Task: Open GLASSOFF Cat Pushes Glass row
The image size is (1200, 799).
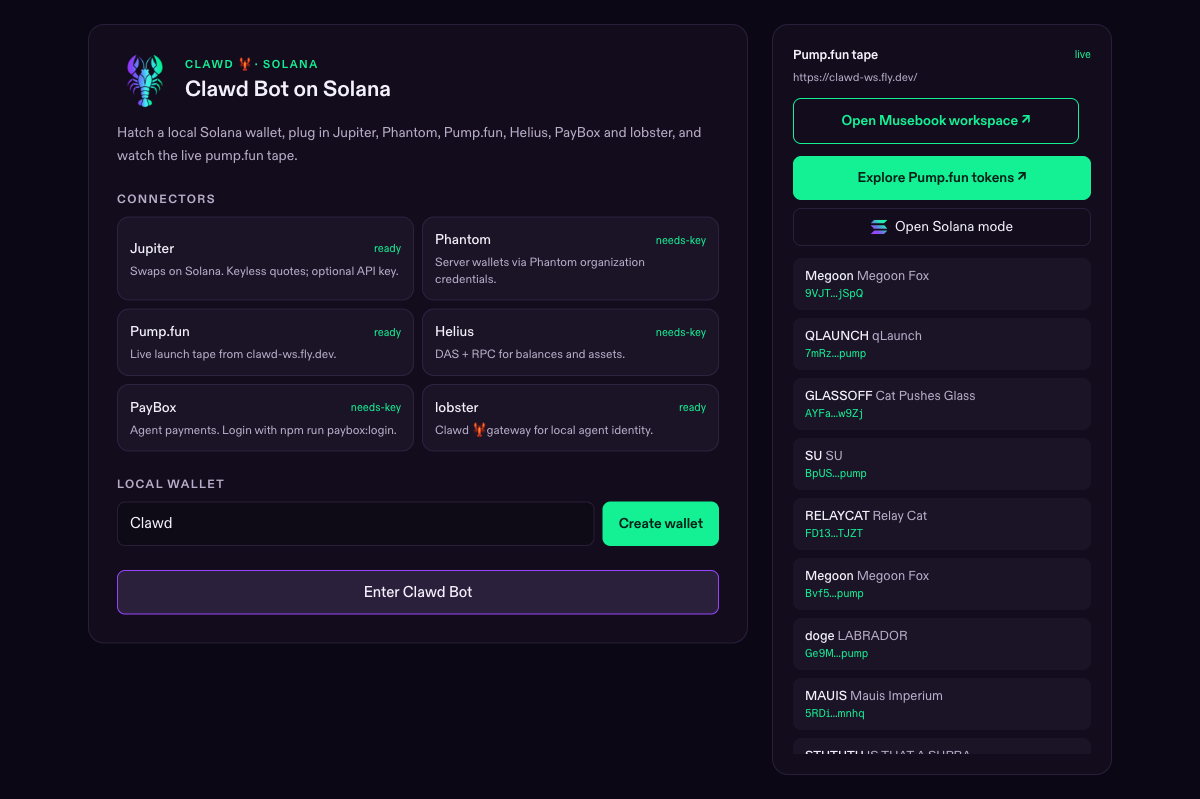Action: point(942,404)
